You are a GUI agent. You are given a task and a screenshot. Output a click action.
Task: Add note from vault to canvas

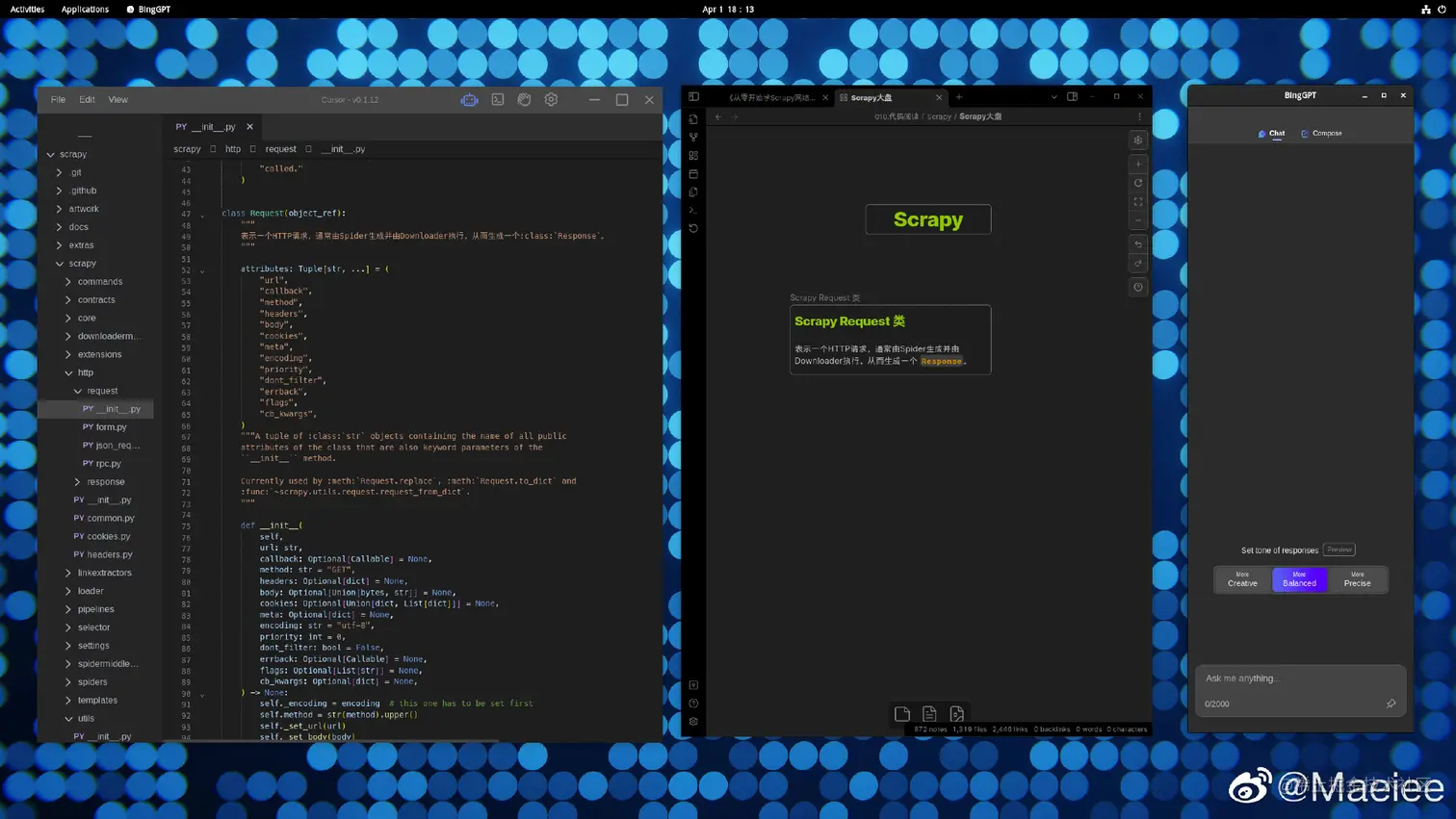929,714
